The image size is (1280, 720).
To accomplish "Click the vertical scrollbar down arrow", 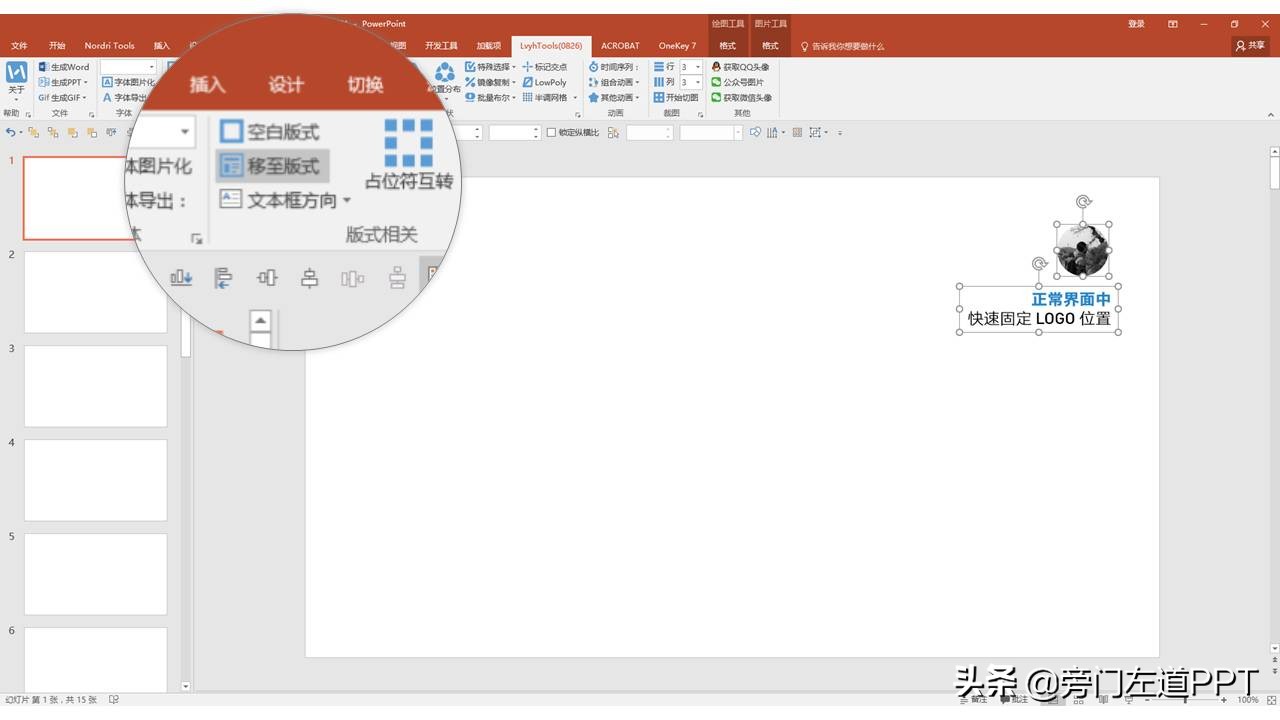I will pyautogui.click(x=1274, y=648).
